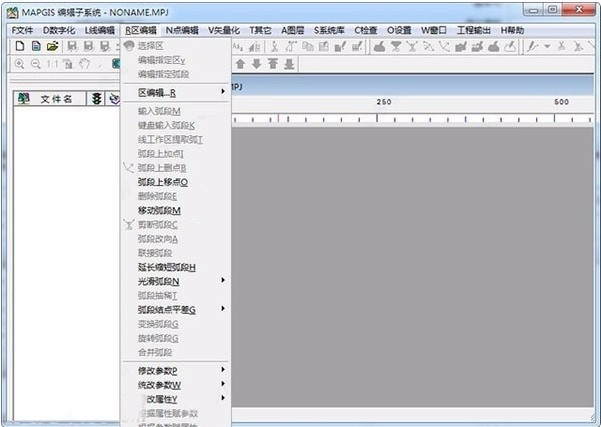The height and width of the screenshot is (427, 601).
Task: Open the 工程输出 menu
Action: tap(473, 31)
